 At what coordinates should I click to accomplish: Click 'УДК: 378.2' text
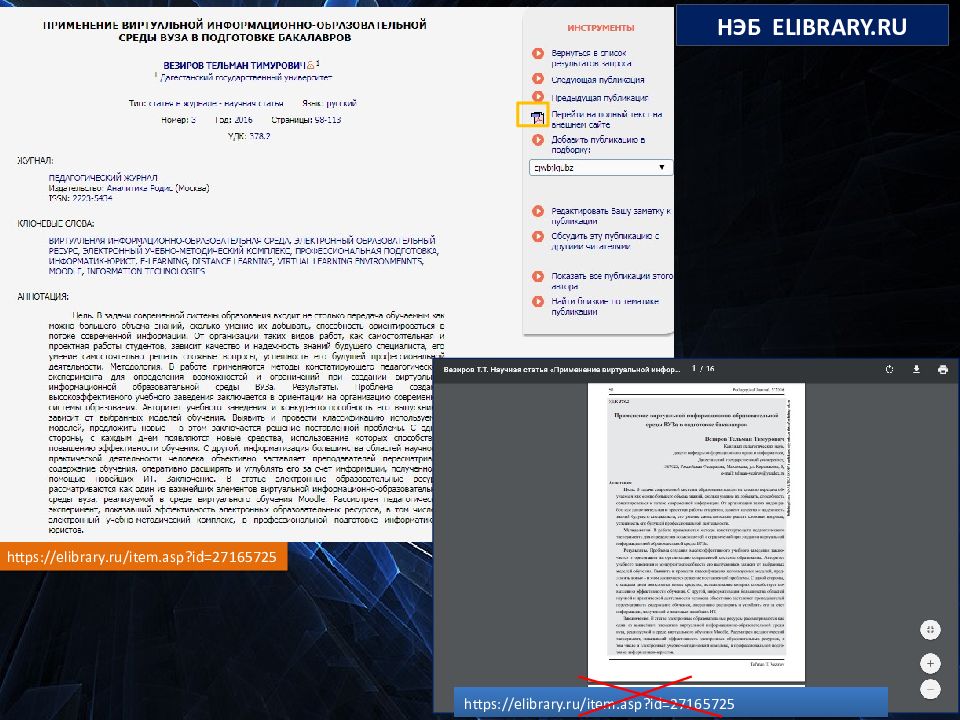[x=249, y=136]
